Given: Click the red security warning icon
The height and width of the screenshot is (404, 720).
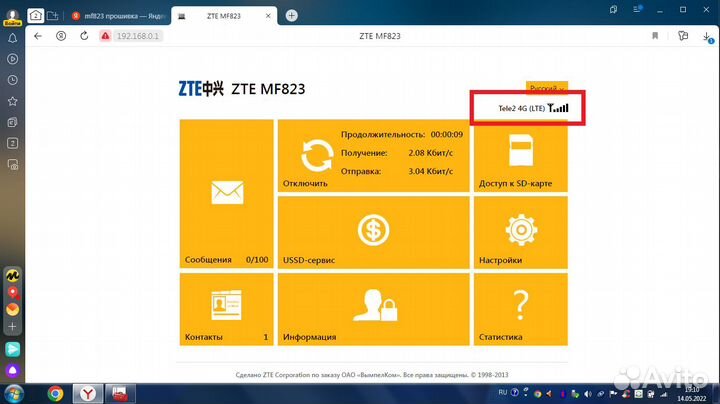Looking at the screenshot, I should [105, 36].
